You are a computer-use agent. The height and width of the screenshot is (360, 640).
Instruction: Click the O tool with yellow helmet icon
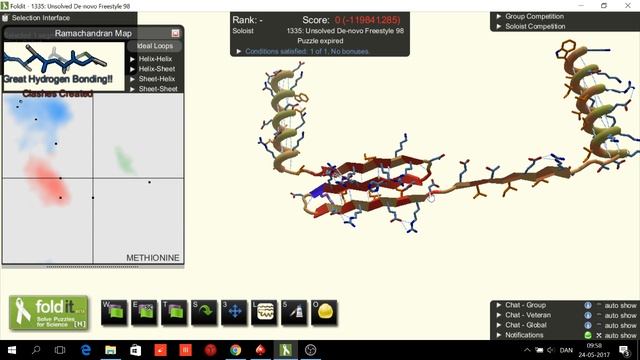click(324, 313)
